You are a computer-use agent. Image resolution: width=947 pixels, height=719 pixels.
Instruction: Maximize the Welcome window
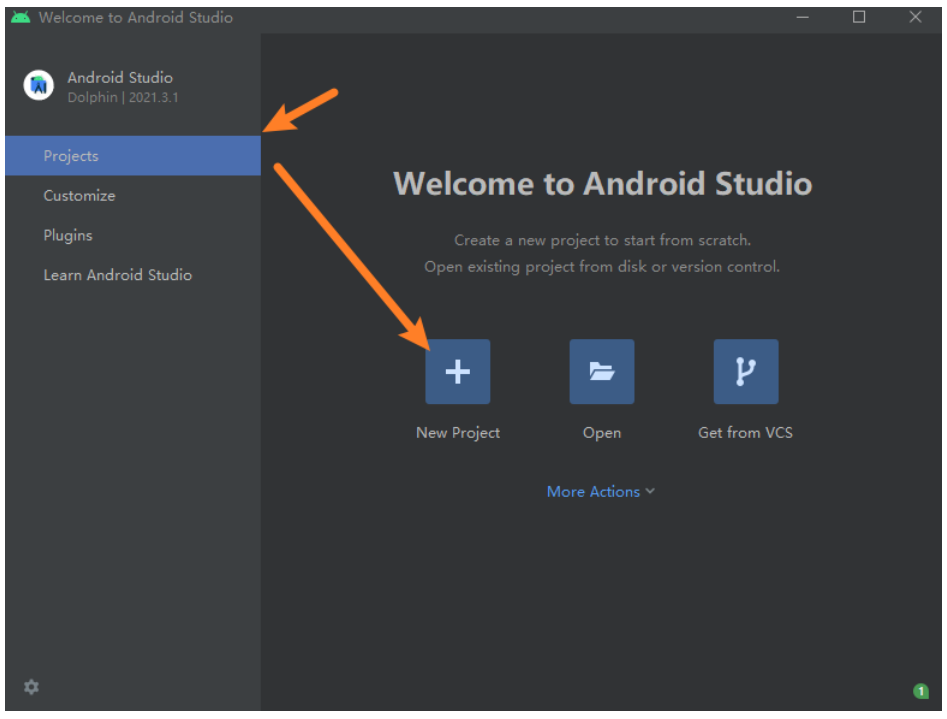tap(859, 17)
